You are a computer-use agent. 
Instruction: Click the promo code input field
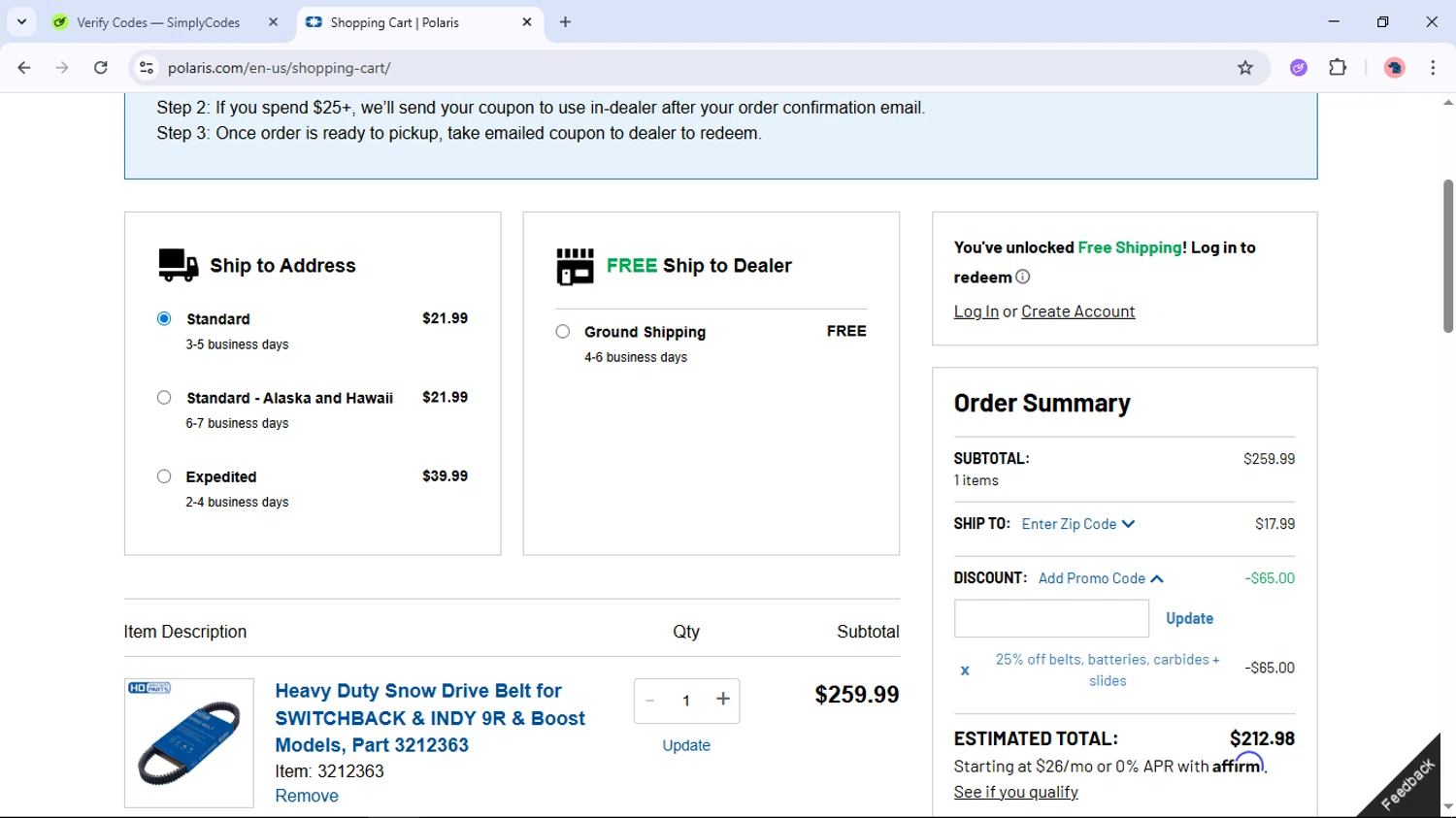click(1051, 618)
